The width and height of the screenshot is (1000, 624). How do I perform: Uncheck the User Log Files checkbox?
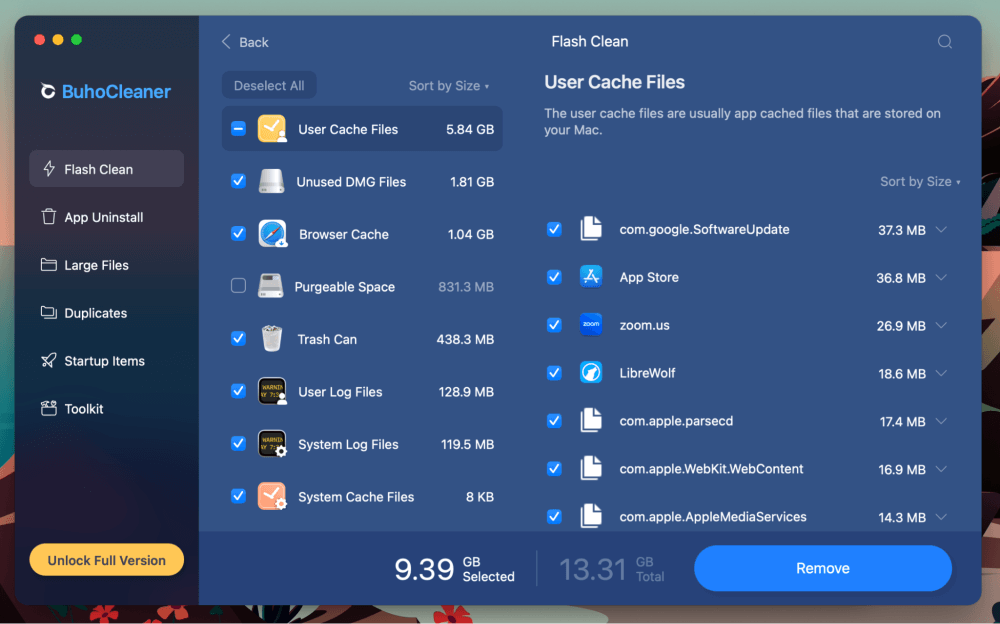[x=238, y=391]
